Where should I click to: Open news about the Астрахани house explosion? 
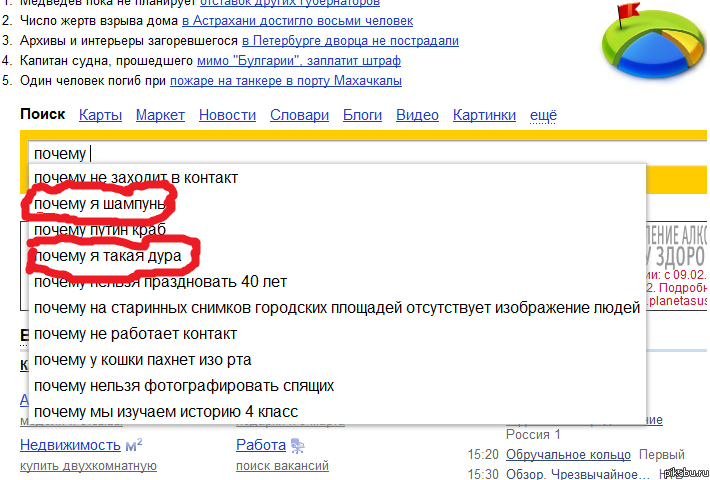(297, 21)
